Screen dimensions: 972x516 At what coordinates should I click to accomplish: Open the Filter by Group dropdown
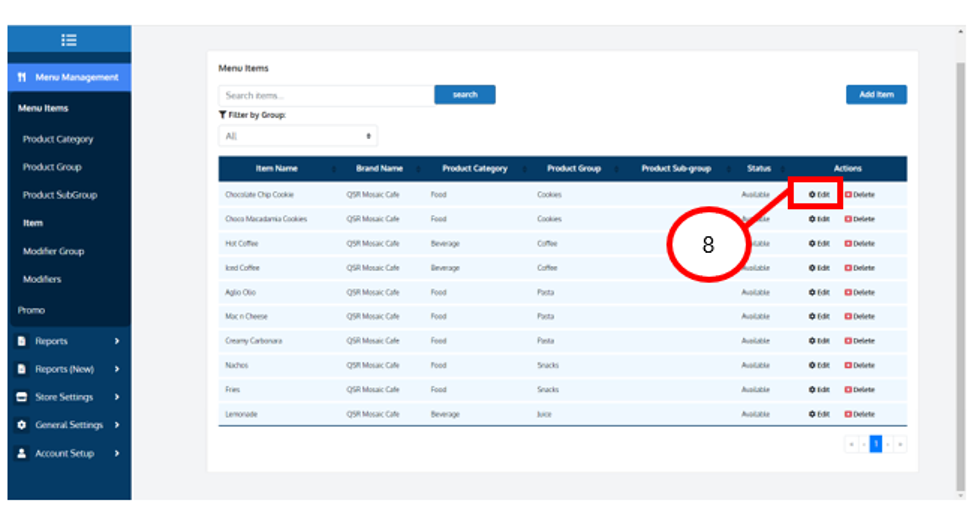(298, 135)
